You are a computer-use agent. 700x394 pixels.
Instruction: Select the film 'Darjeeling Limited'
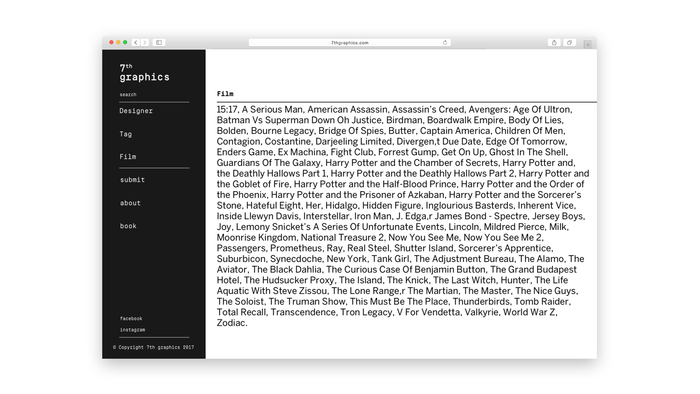[354, 141]
